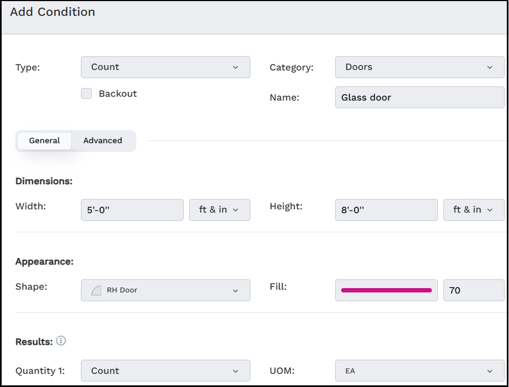The image size is (509, 387).
Task: Click the RH Door shape icon
Action: pyautogui.click(x=96, y=290)
